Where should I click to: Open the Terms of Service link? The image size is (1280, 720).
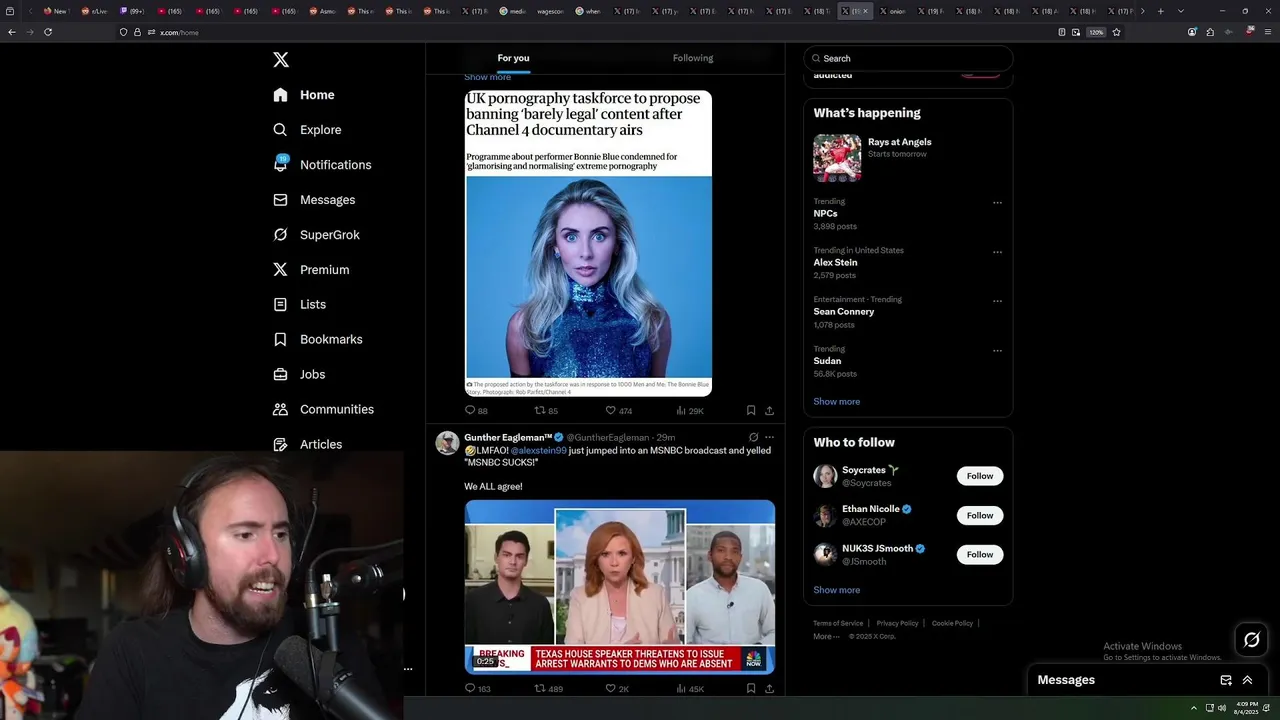pos(838,623)
